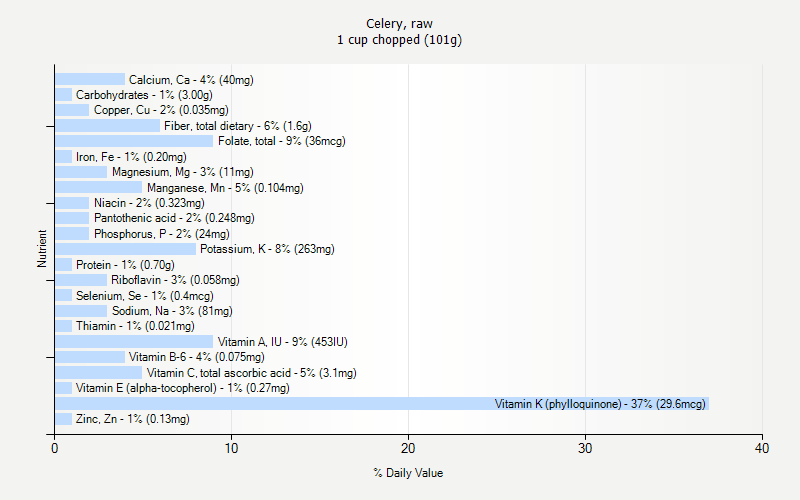Click the blue Magnesium bar

[81, 172]
